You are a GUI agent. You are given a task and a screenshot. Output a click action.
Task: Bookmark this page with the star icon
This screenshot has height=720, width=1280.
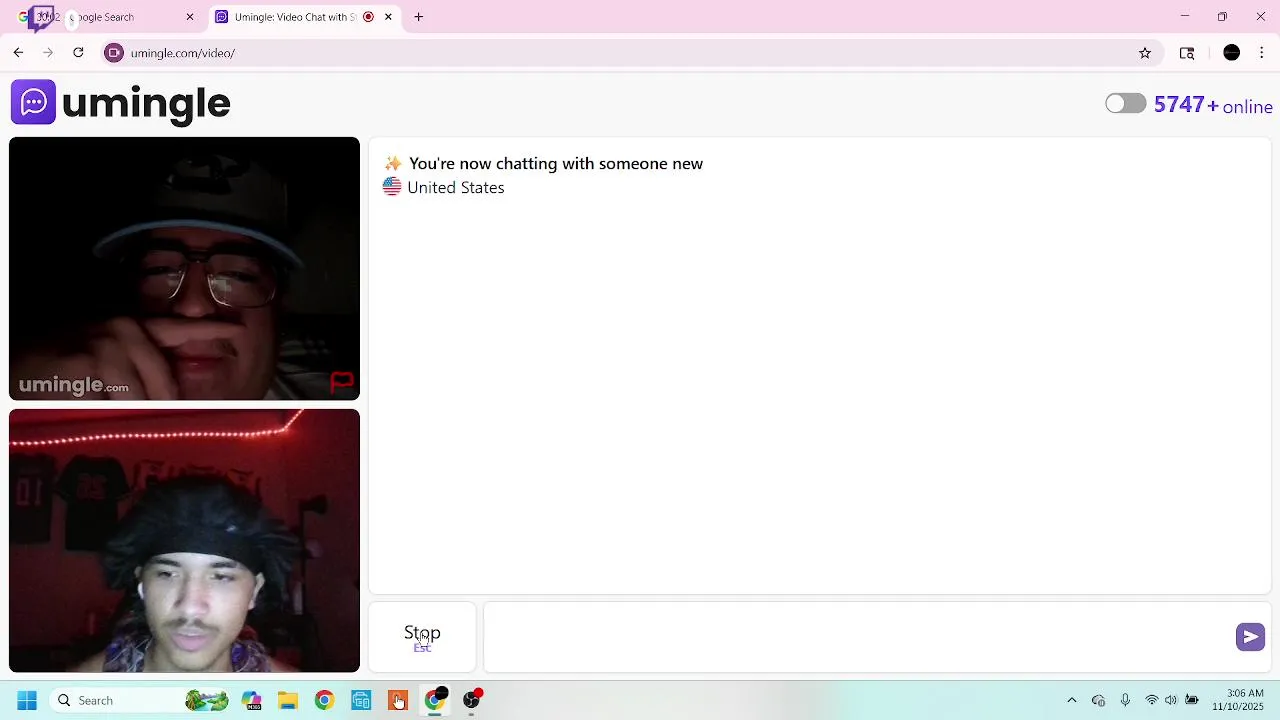pyautogui.click(x=1145, y=53)
